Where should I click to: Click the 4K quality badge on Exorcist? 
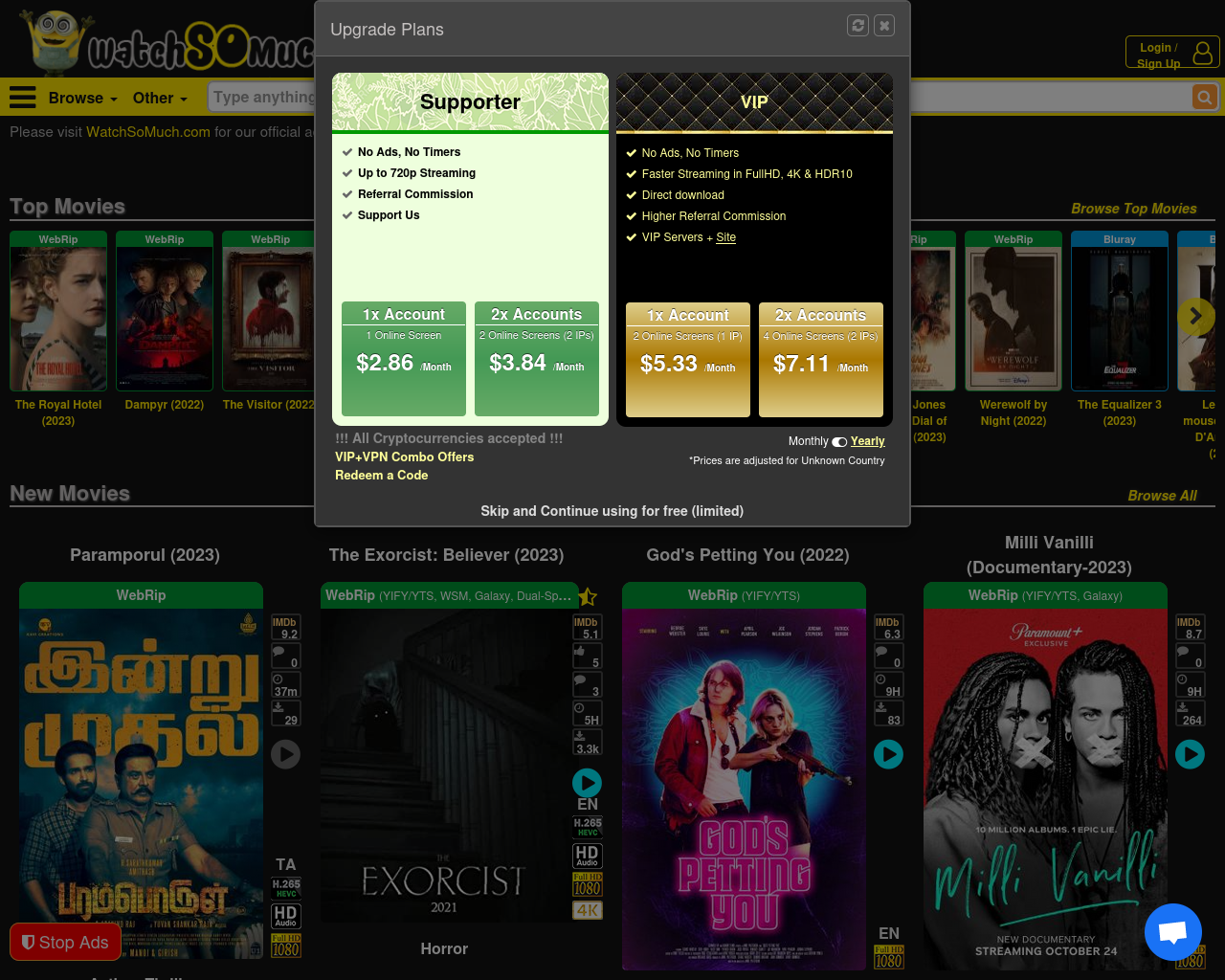588,910
